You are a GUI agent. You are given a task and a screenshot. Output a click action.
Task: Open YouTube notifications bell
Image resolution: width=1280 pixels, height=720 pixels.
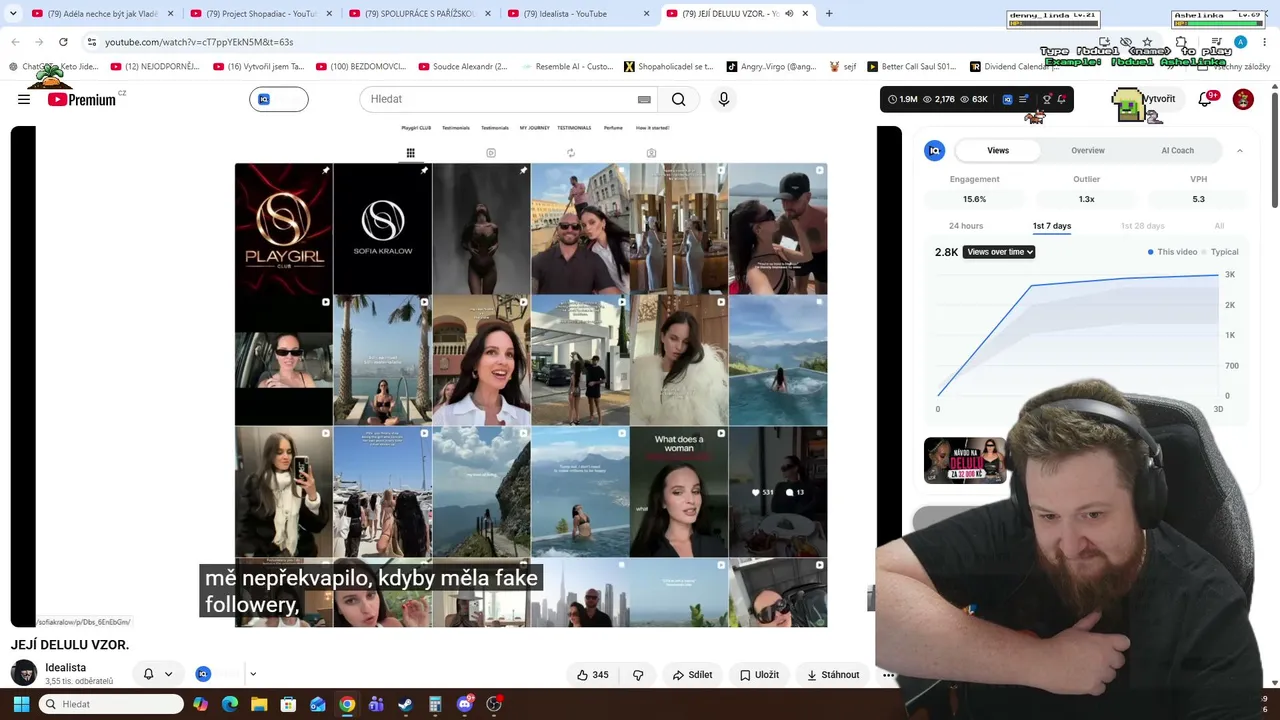click(1206, 99)
